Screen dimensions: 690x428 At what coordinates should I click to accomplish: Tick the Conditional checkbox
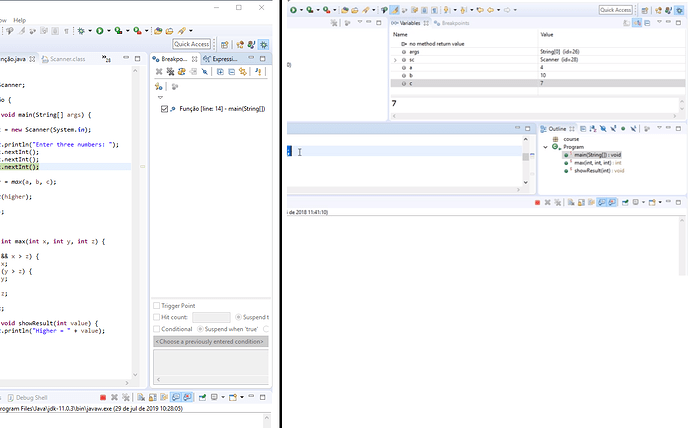click(156, 329)
